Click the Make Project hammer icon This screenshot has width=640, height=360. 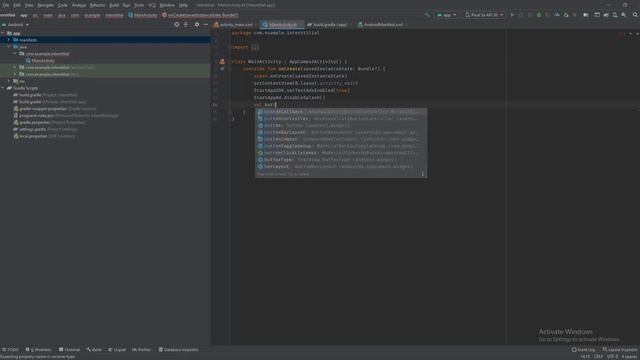tap(427, 15)
